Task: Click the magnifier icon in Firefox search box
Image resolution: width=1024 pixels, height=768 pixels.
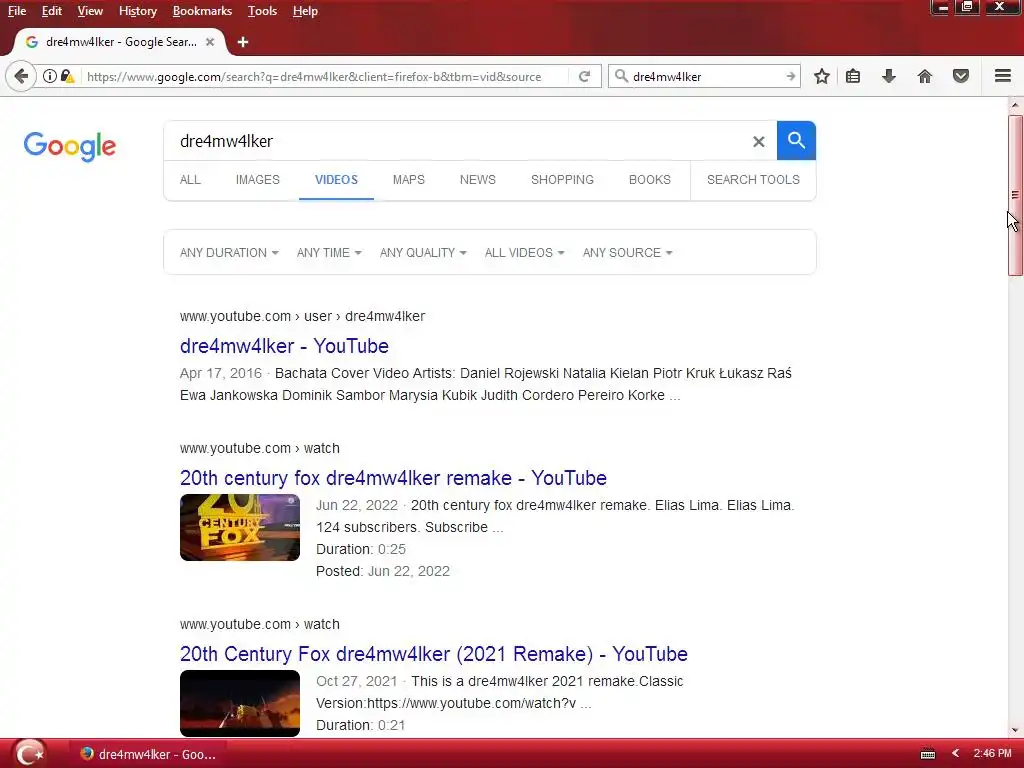Action: point(621,76)
